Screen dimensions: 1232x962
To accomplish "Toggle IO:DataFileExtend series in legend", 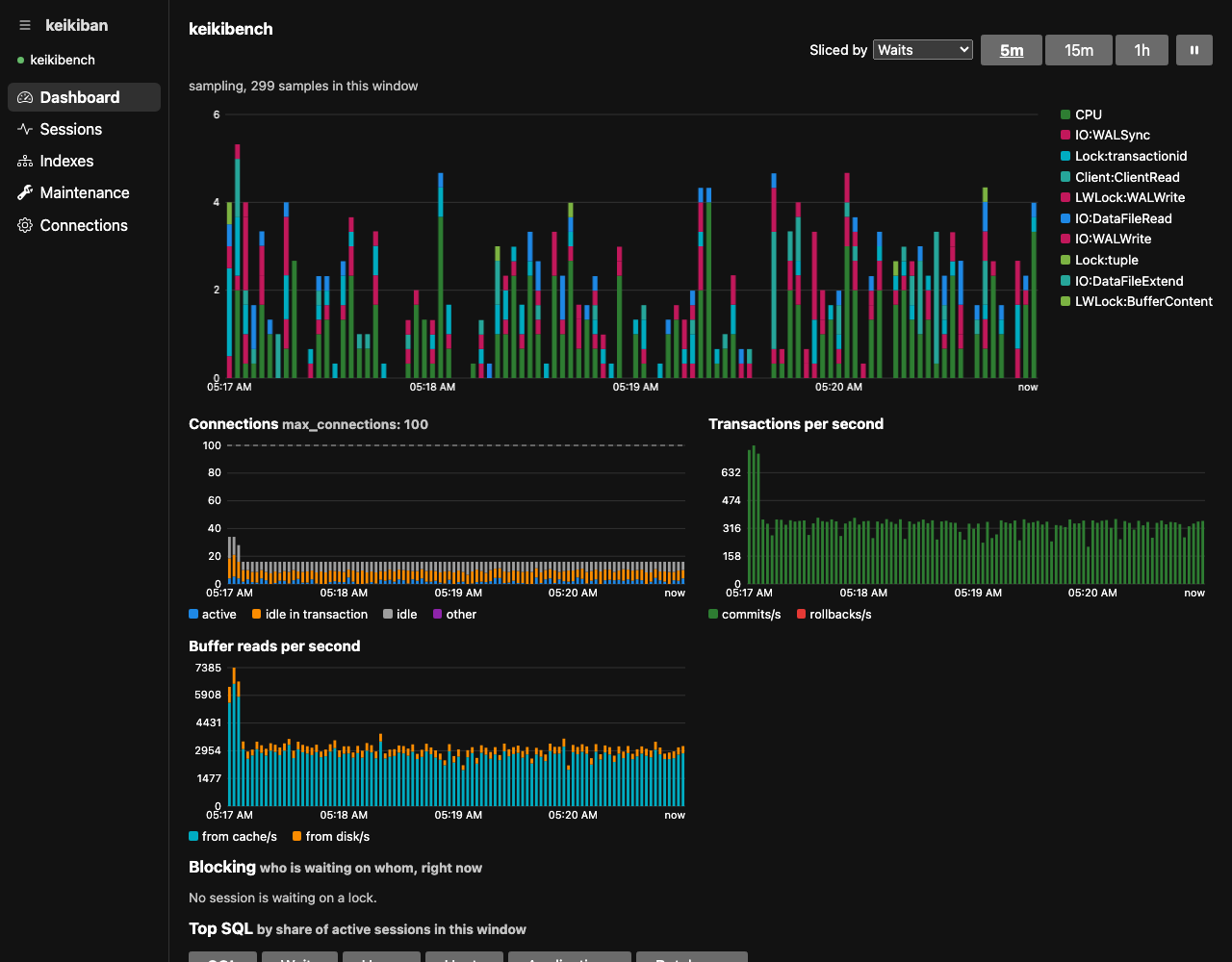I will coord(1122,281).
